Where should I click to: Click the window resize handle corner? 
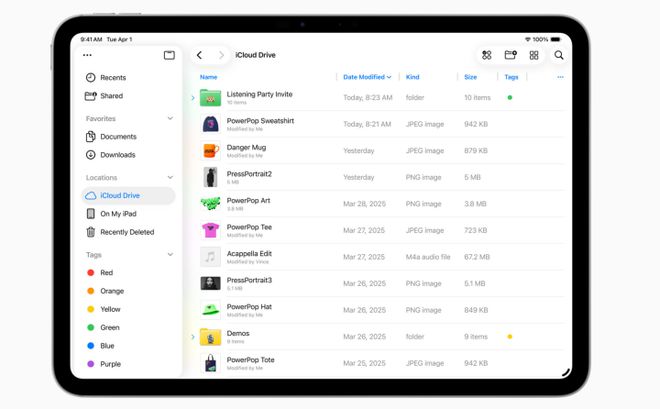pyautogui.click(x=566, y=372)
